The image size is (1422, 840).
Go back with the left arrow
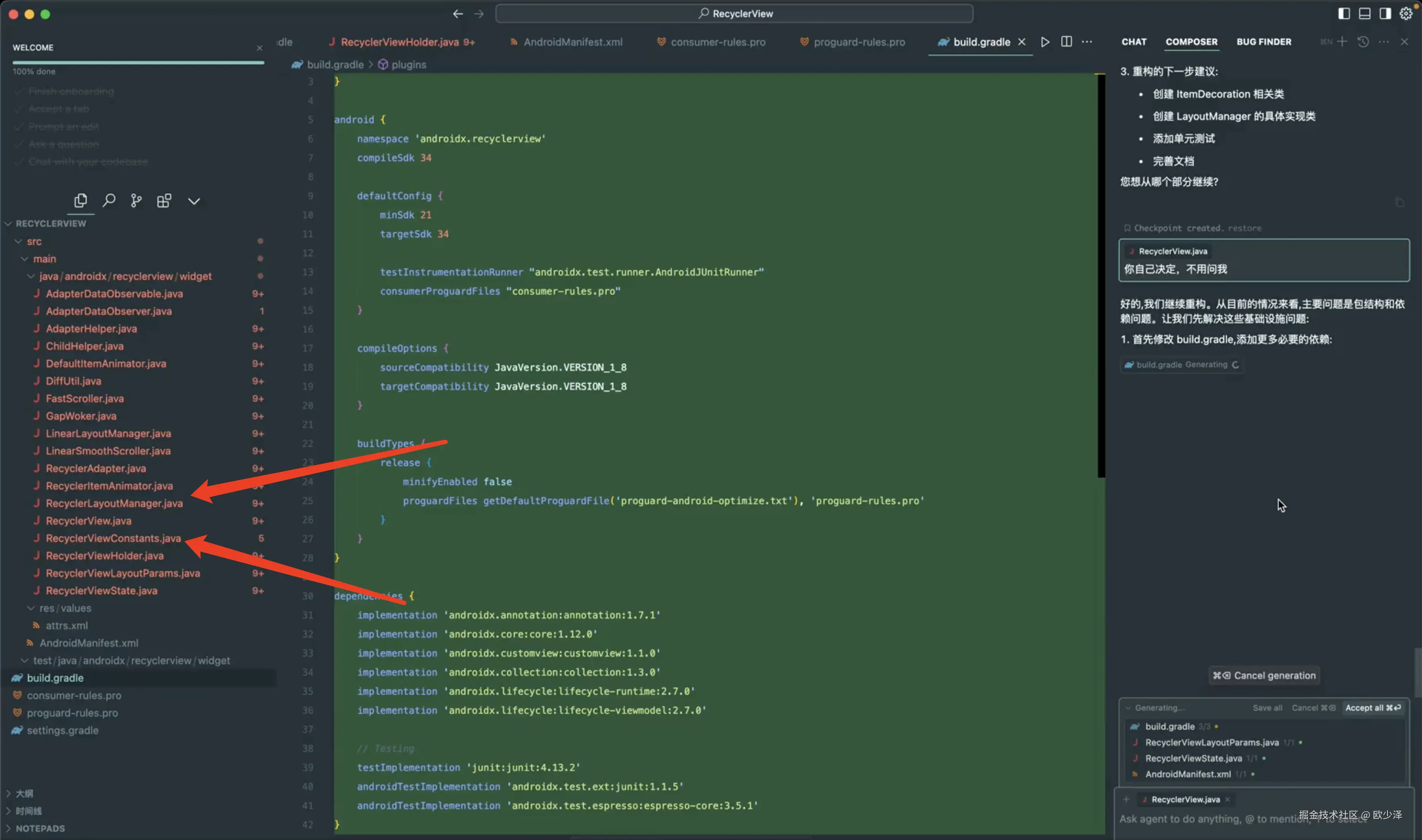(457, 13)
